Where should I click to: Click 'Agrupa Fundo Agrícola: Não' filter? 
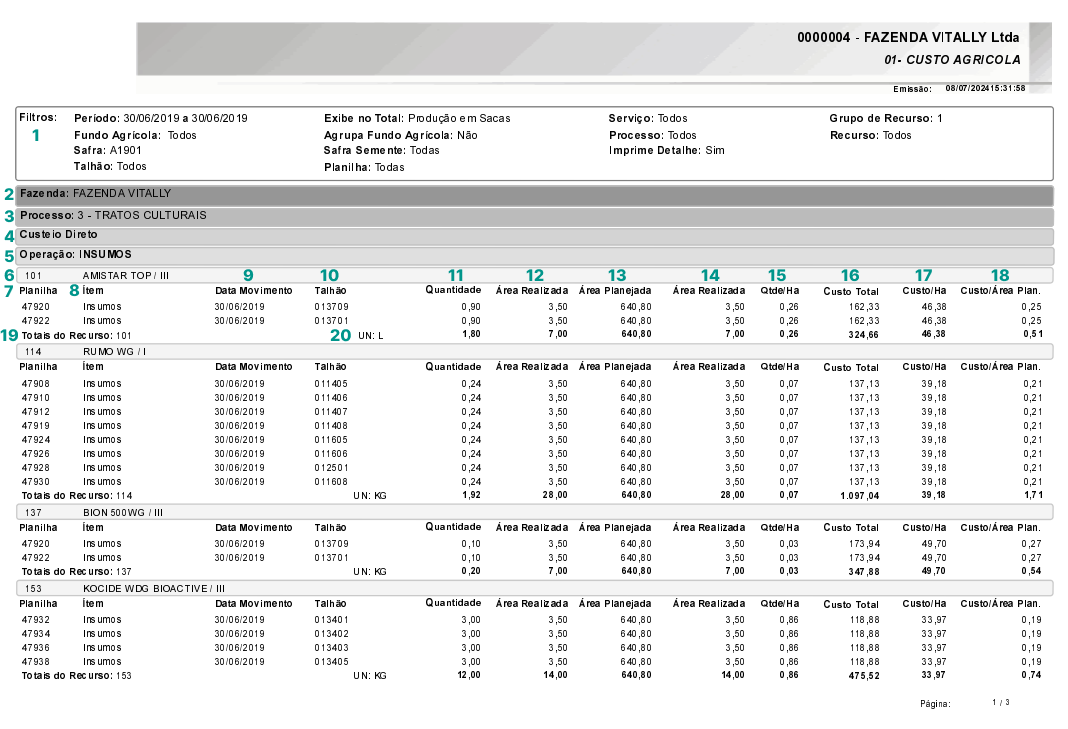point(400,135)
